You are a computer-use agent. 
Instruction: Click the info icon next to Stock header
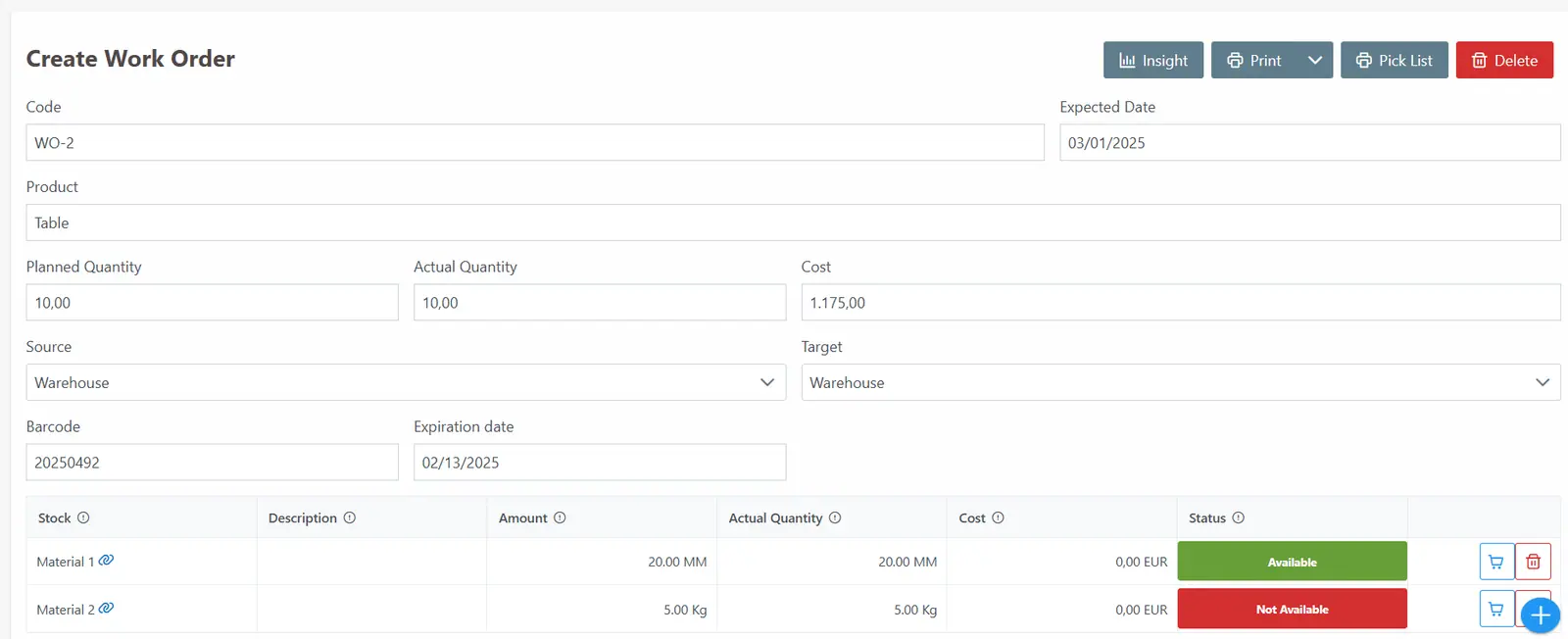click(x=83, y=517)
